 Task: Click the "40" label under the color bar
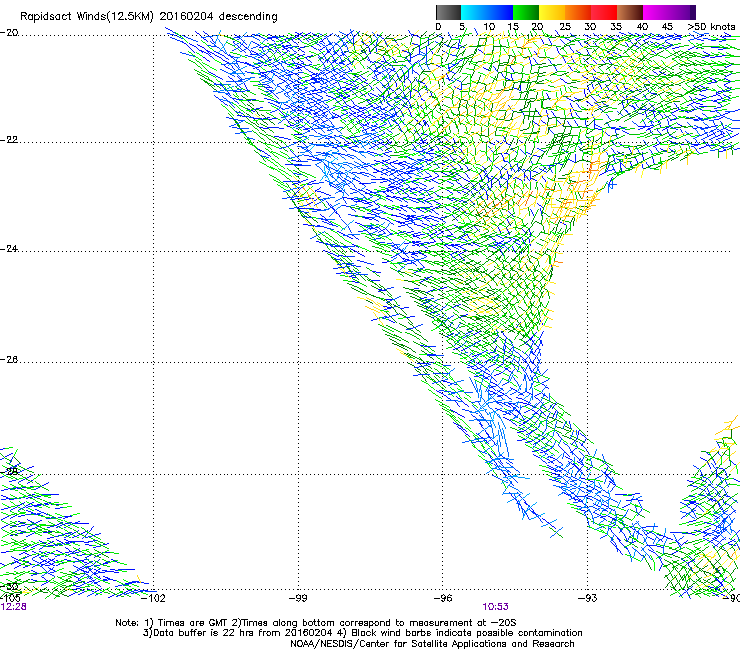point(642,27)
